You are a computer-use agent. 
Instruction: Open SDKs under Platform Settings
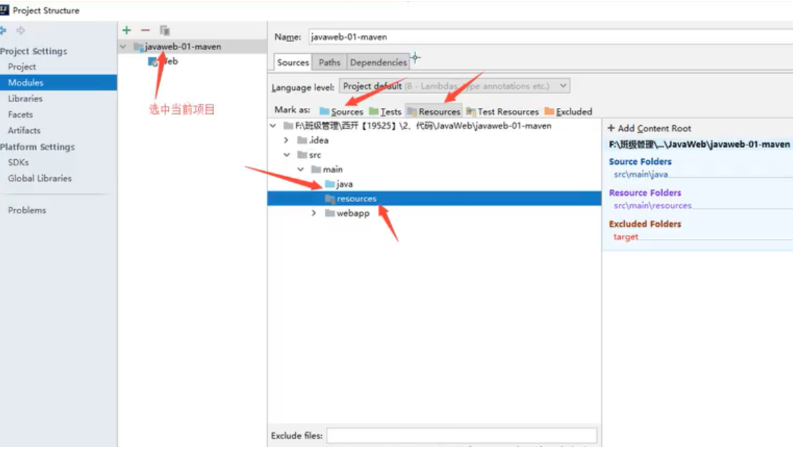(x=18, y=162)
